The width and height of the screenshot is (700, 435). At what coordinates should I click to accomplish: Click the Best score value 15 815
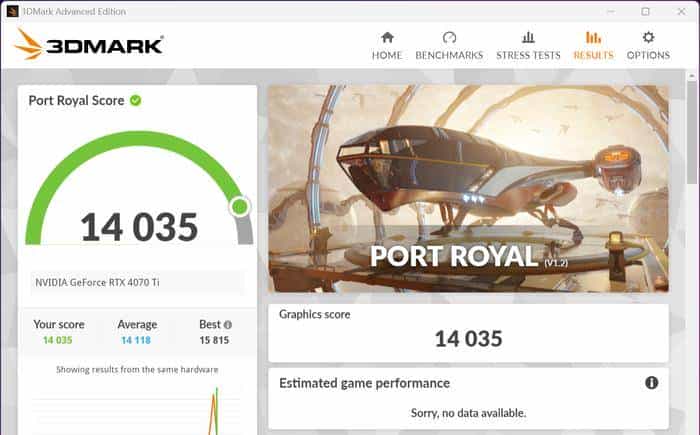coord(214,340)
